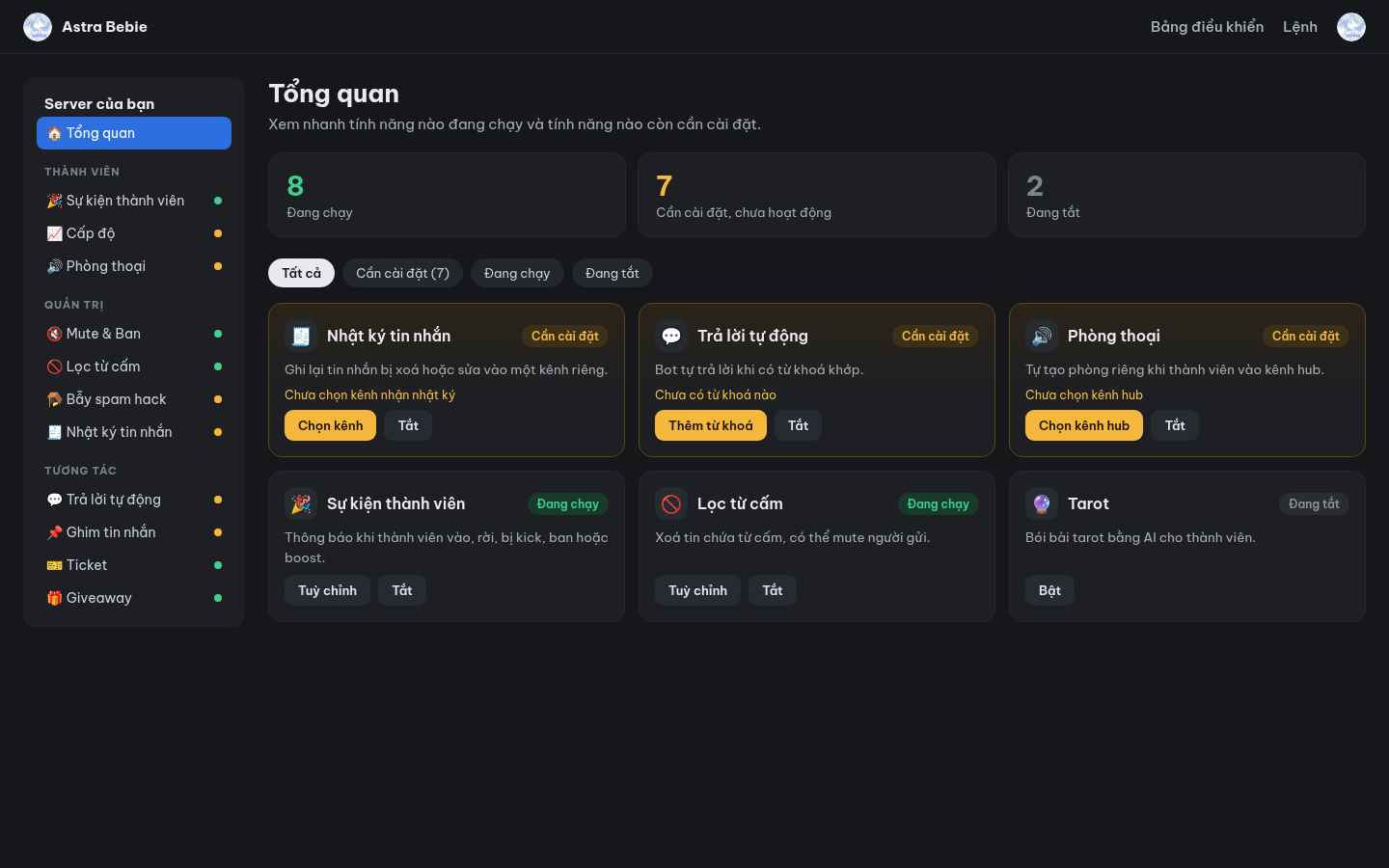Image resolution: width=1389 pixels, height=868 pixels.
Task: Click the Astra Bebie logo avatar
Action: click(38, 27)
